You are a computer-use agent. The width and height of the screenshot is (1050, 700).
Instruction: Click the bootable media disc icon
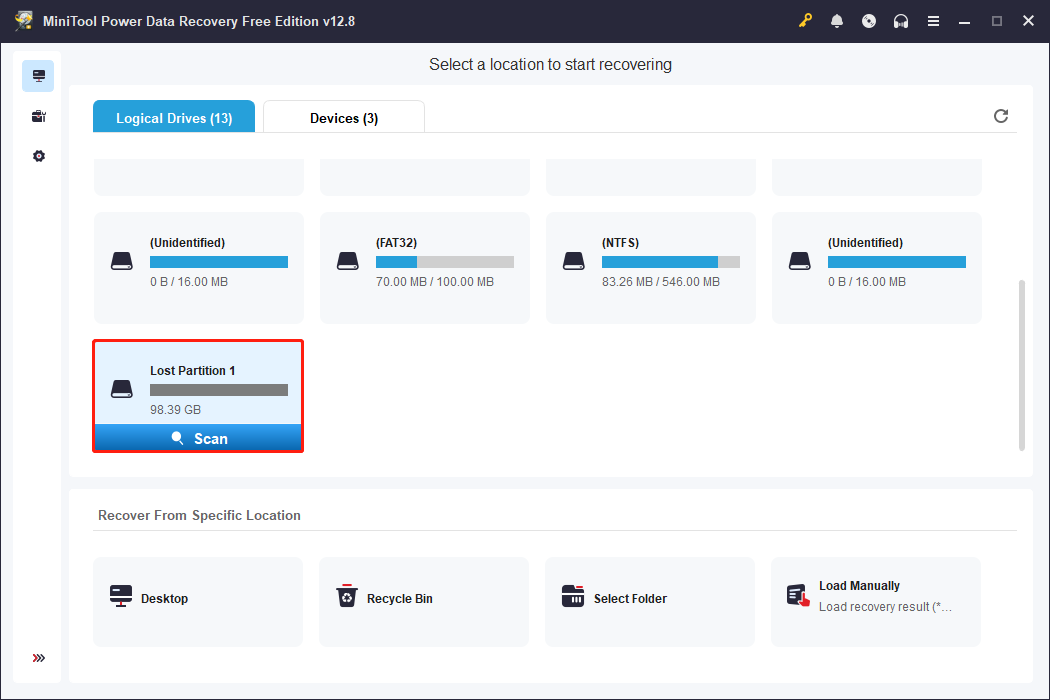click(x=869, y=21)
